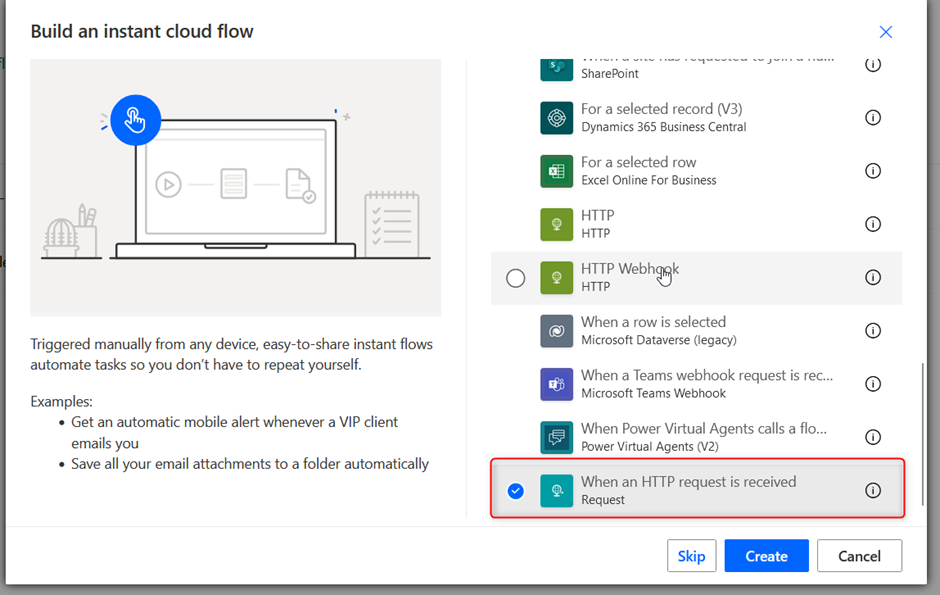Cancel the instant cloud flow dialog
This screenshot has width=940, height=595.
click(x=859, y=556)
